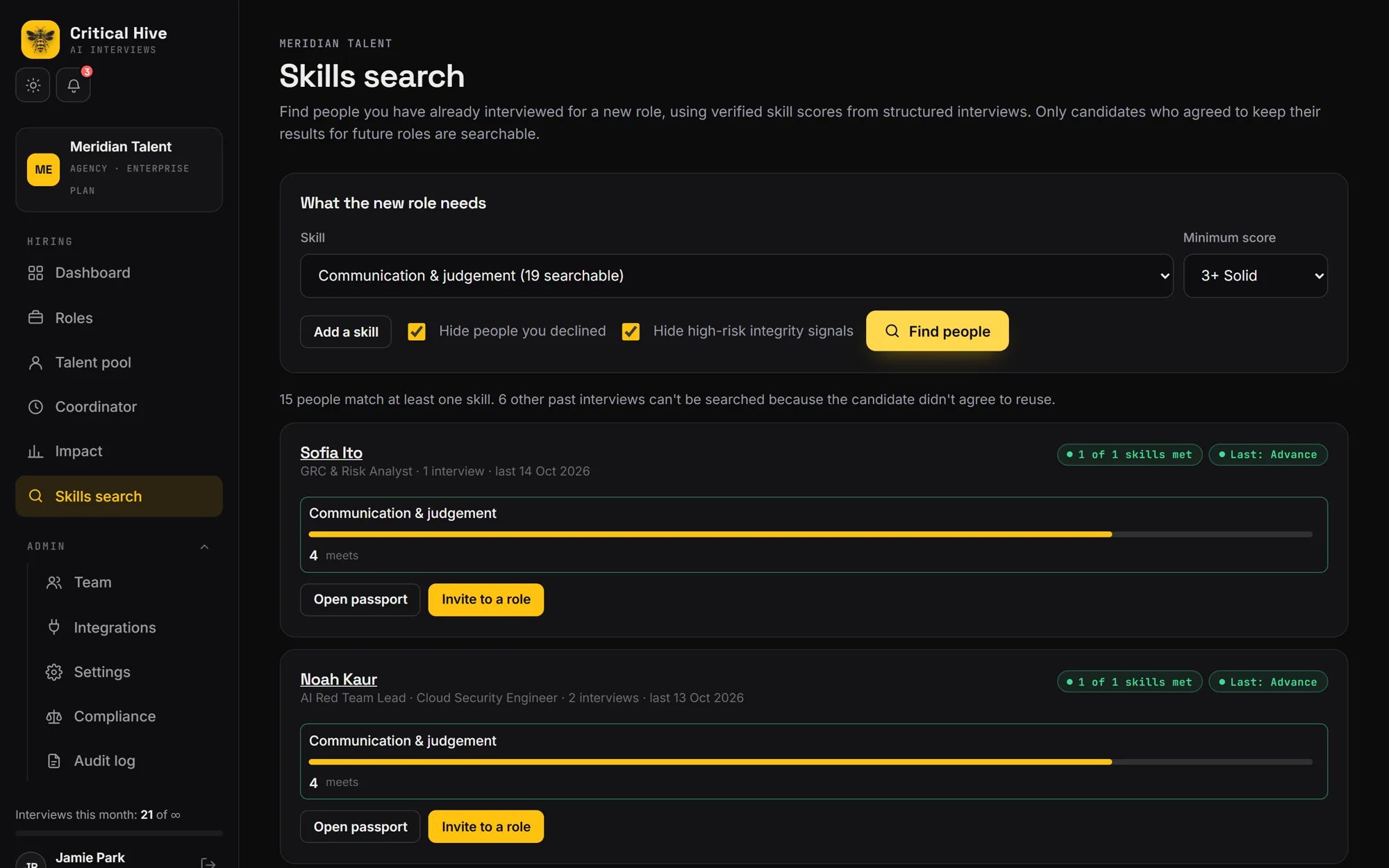Collapse the Admin section chevron
This screenshot has height=868, width=1389.
click(204, 546)
